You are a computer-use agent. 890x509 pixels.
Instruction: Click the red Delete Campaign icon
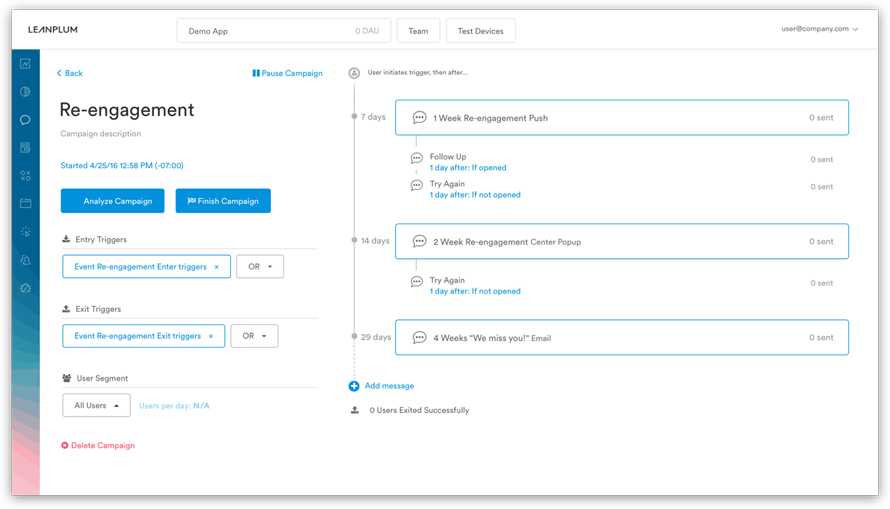[x=65, y=446]
